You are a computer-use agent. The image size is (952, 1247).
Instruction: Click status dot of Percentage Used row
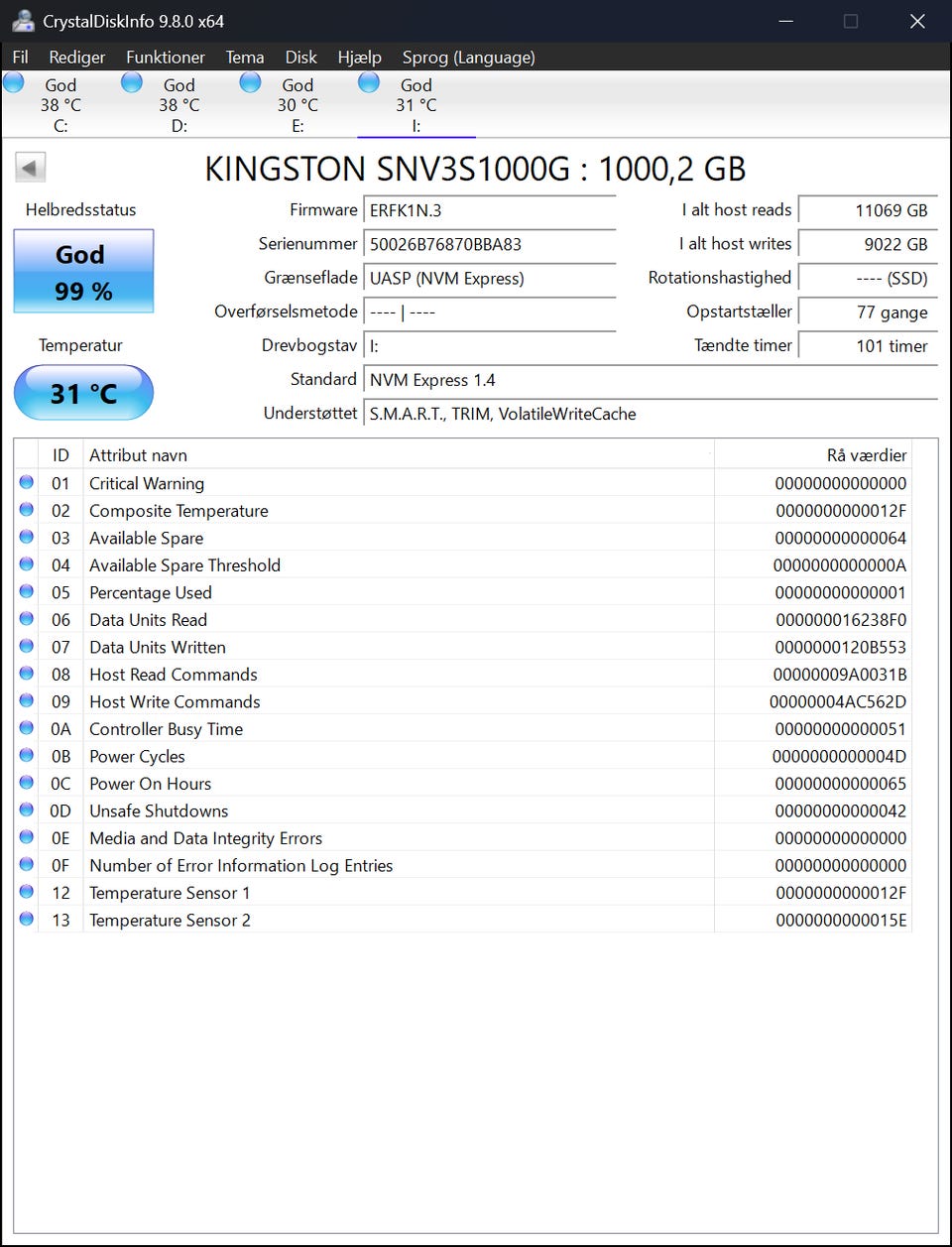tap(27, 591)
